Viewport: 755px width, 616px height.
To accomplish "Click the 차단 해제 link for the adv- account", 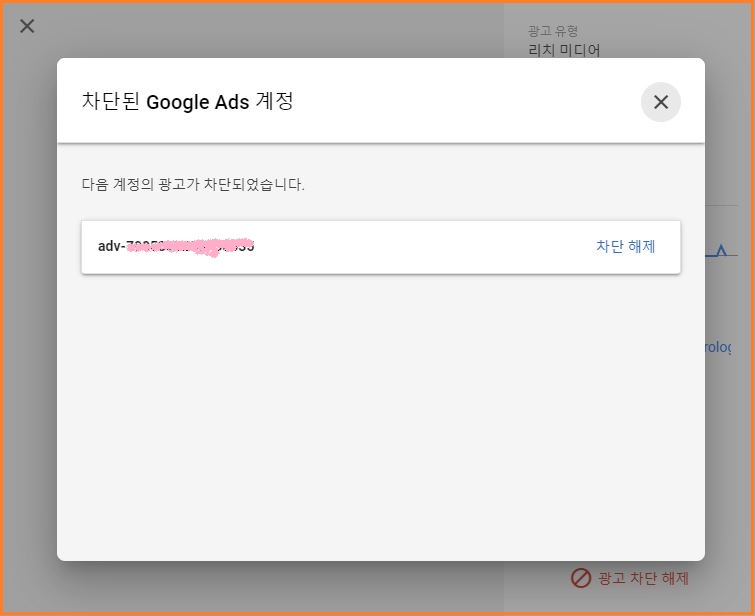I will coord(625,247).
